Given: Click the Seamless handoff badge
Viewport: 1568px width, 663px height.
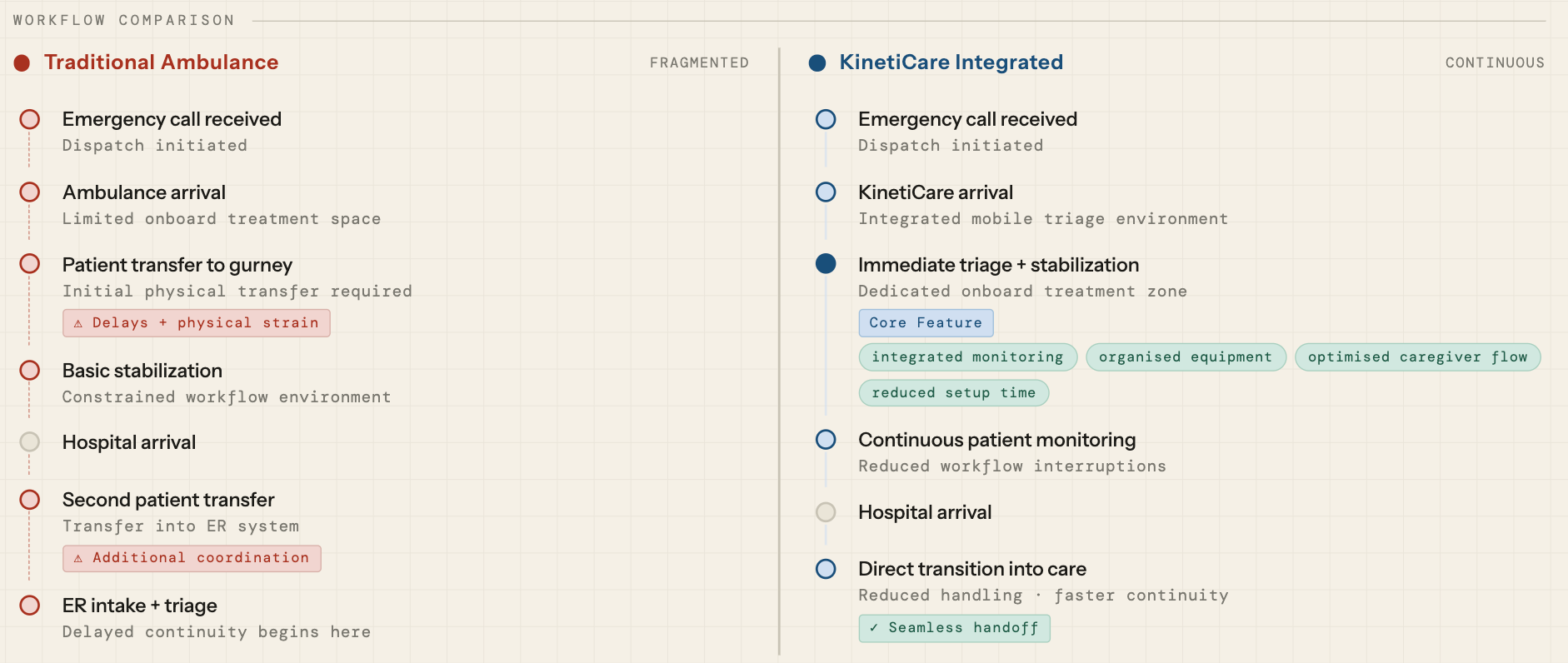Looking at the screenshot, I should [x=954, y=628].
